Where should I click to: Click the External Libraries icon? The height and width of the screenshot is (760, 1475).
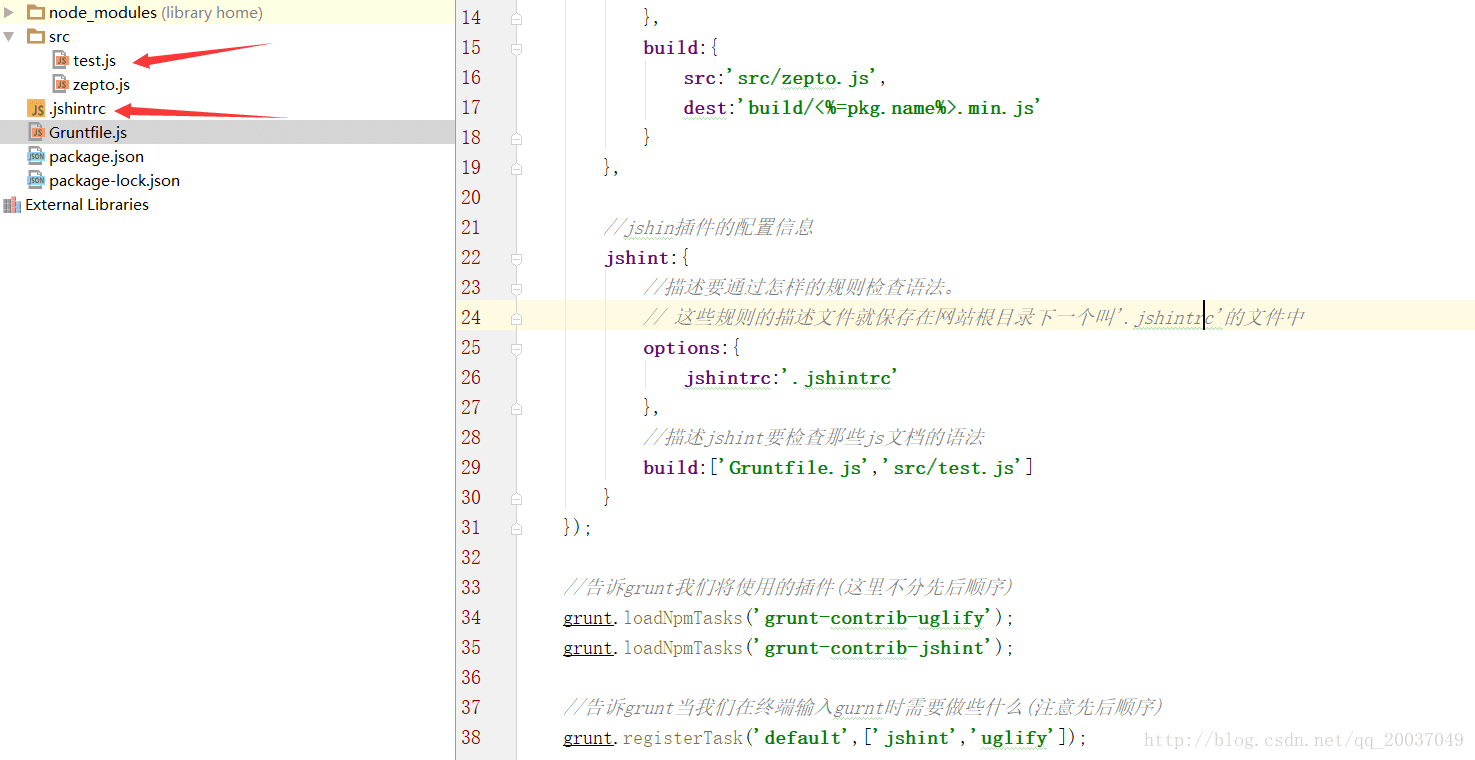point(12,205)
